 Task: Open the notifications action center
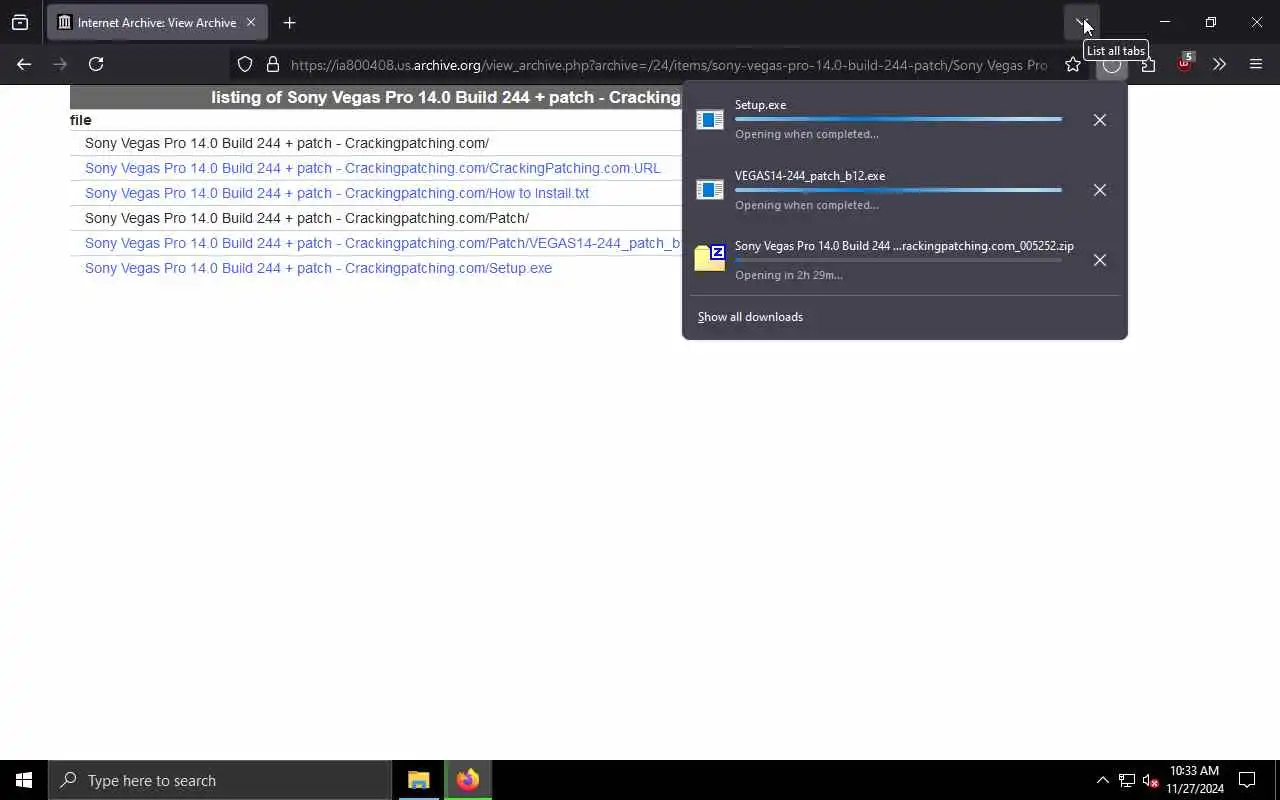(x=1247, y=780)
